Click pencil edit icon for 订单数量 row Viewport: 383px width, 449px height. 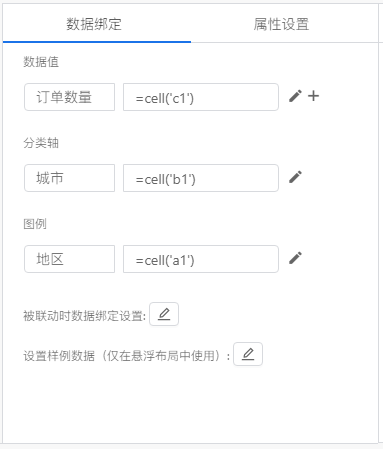(x=295, y=96)
